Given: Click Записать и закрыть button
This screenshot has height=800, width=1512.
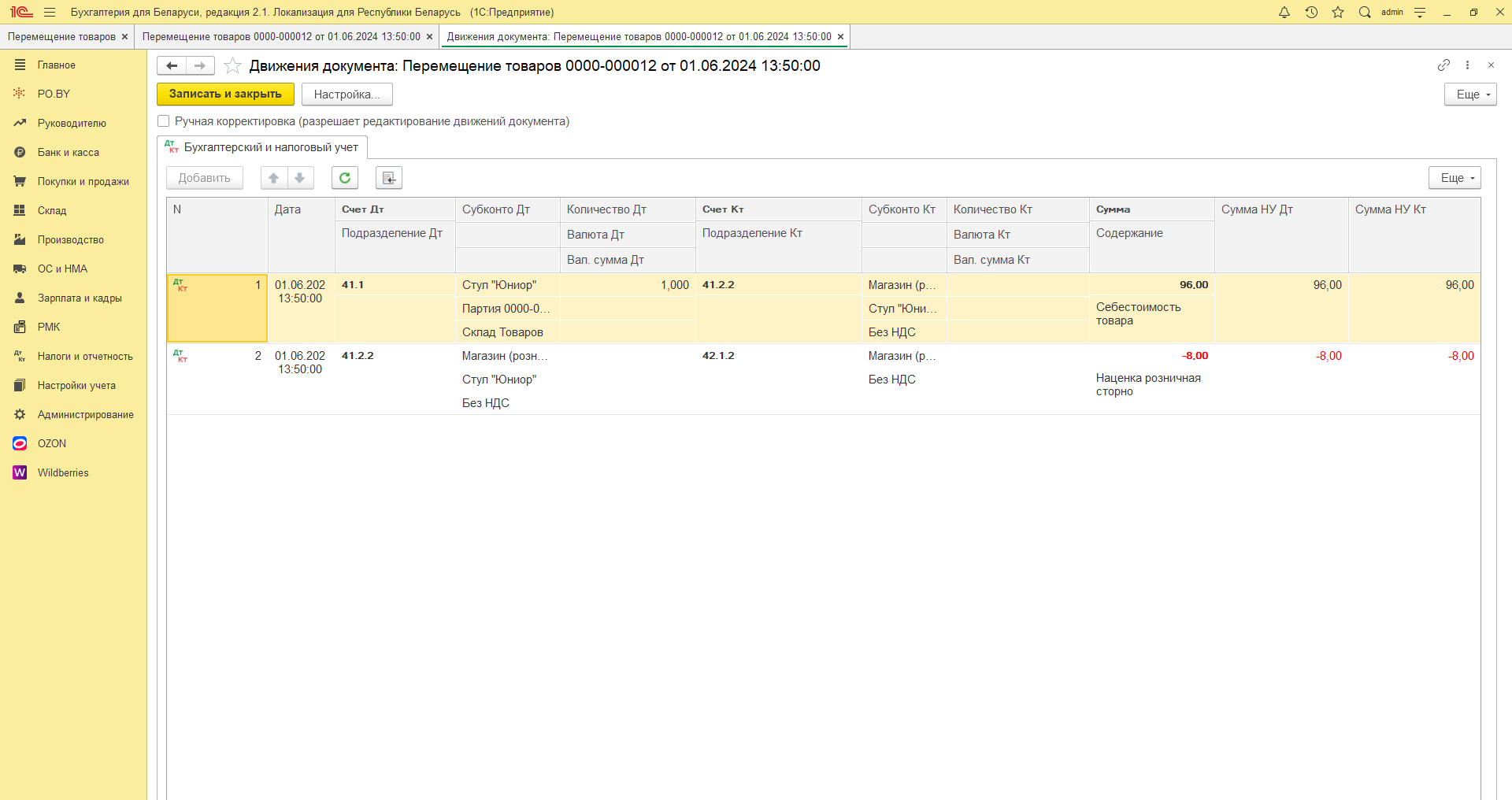Looking at the screenshot, I should pyautogui.click(x=225, y=94).
